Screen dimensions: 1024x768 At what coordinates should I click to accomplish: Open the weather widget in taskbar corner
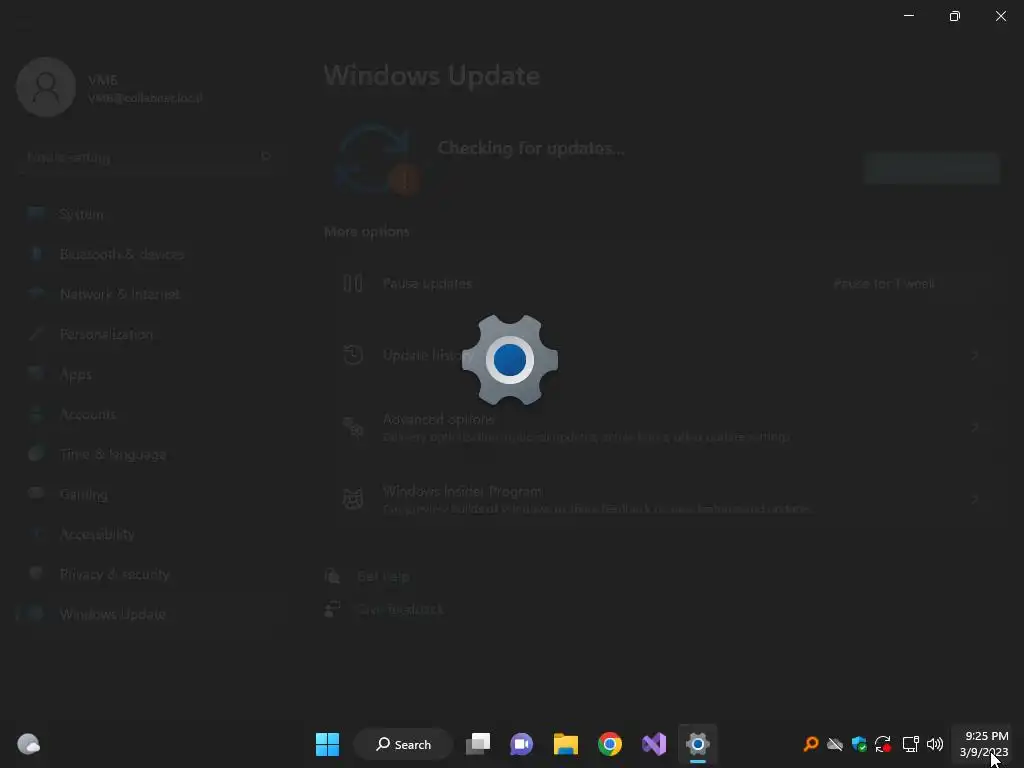point(28,744)
